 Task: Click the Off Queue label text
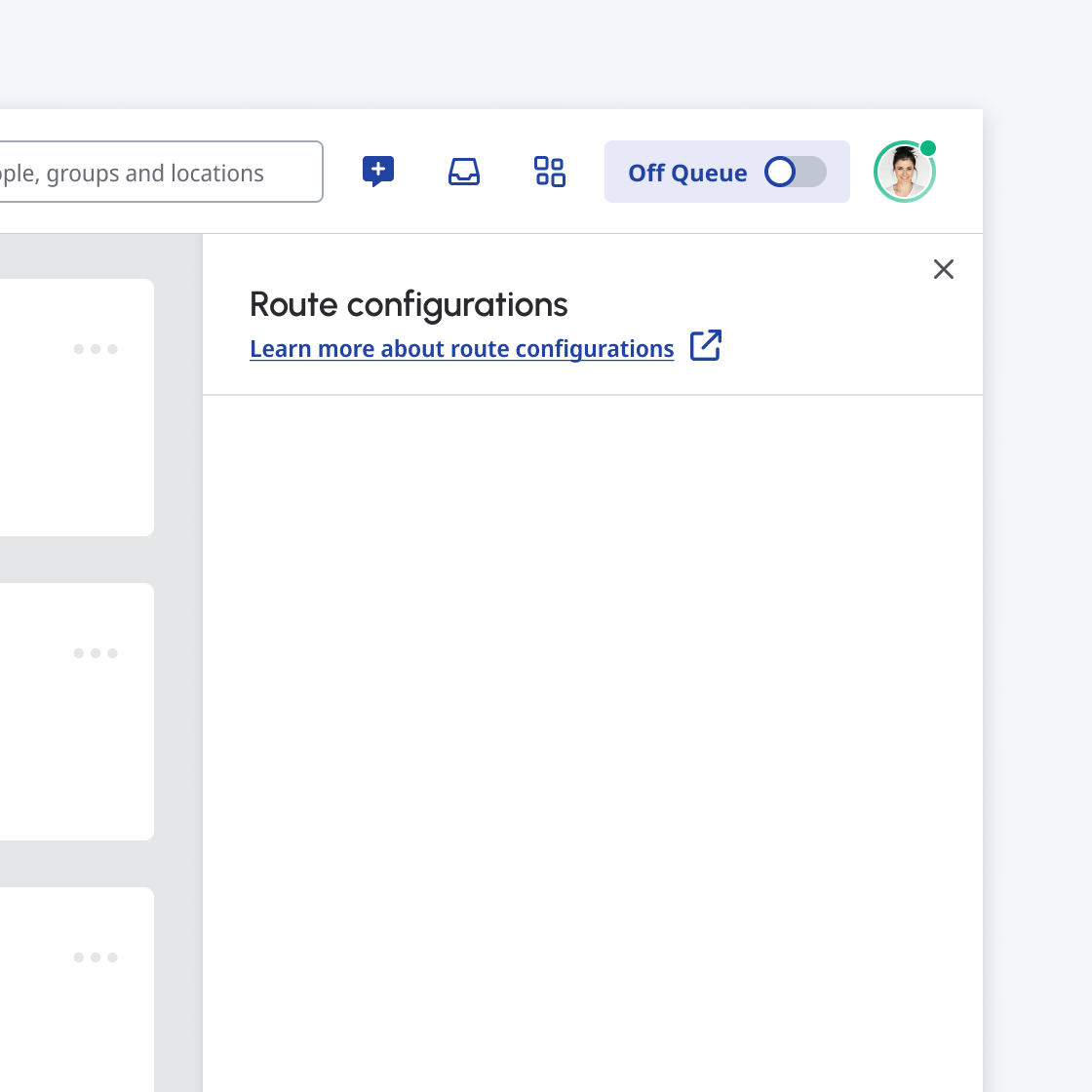687,174
